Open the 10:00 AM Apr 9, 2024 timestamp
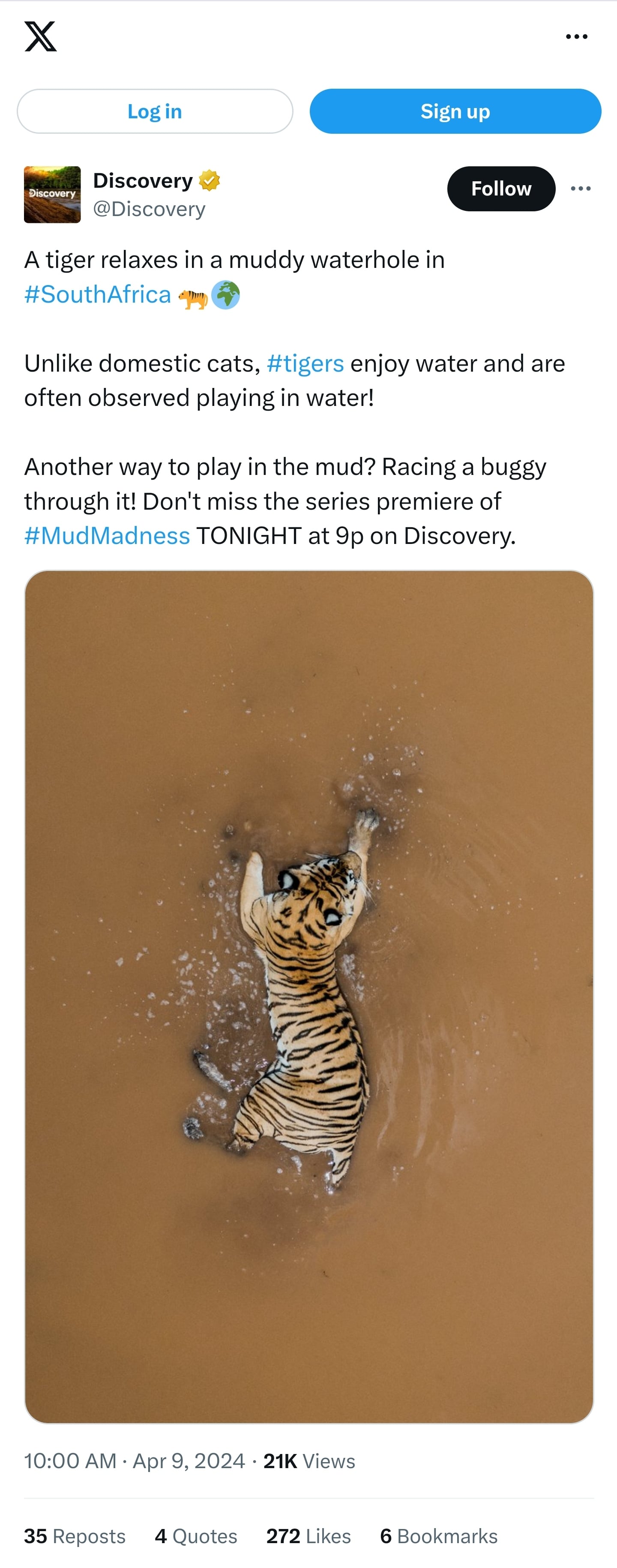Viewport: 617px width, 1568px height. [x=135, y=1461]
